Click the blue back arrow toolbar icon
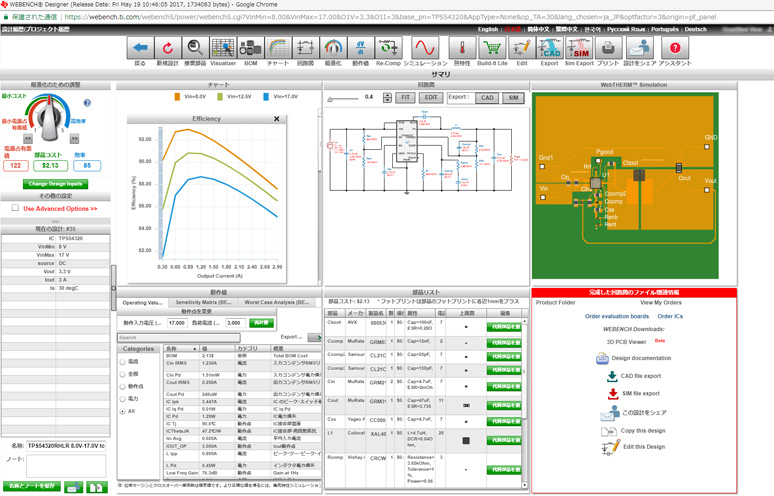774x496 pixels. (x=140, y=48)
